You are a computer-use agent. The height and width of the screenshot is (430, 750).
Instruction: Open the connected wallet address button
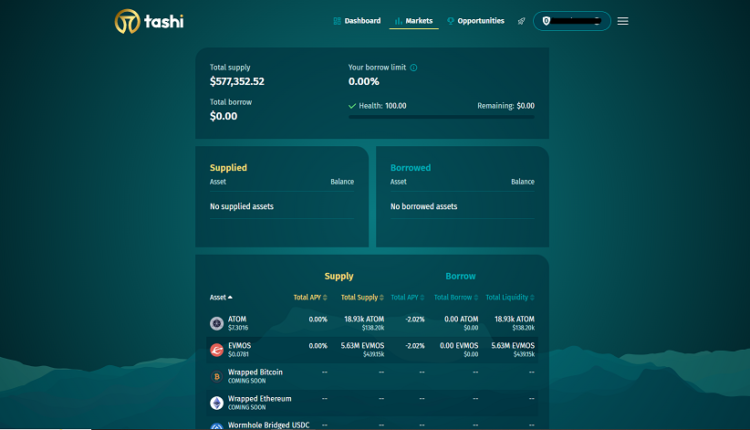[573, 21]
